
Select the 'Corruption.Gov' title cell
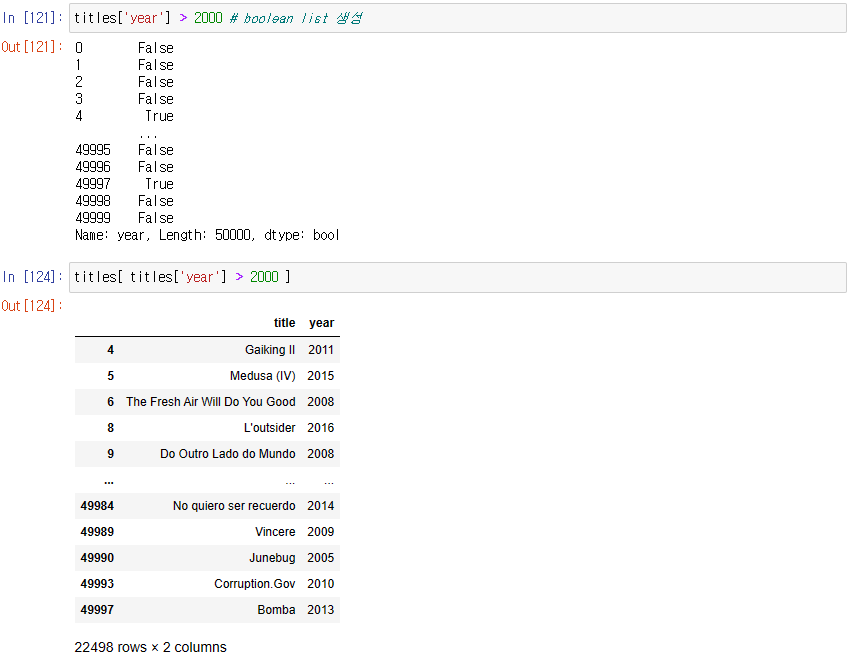pos(255,584)
